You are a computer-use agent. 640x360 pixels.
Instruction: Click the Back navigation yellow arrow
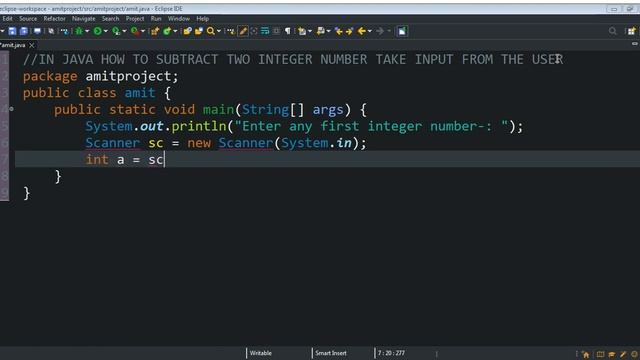(361, 31)
